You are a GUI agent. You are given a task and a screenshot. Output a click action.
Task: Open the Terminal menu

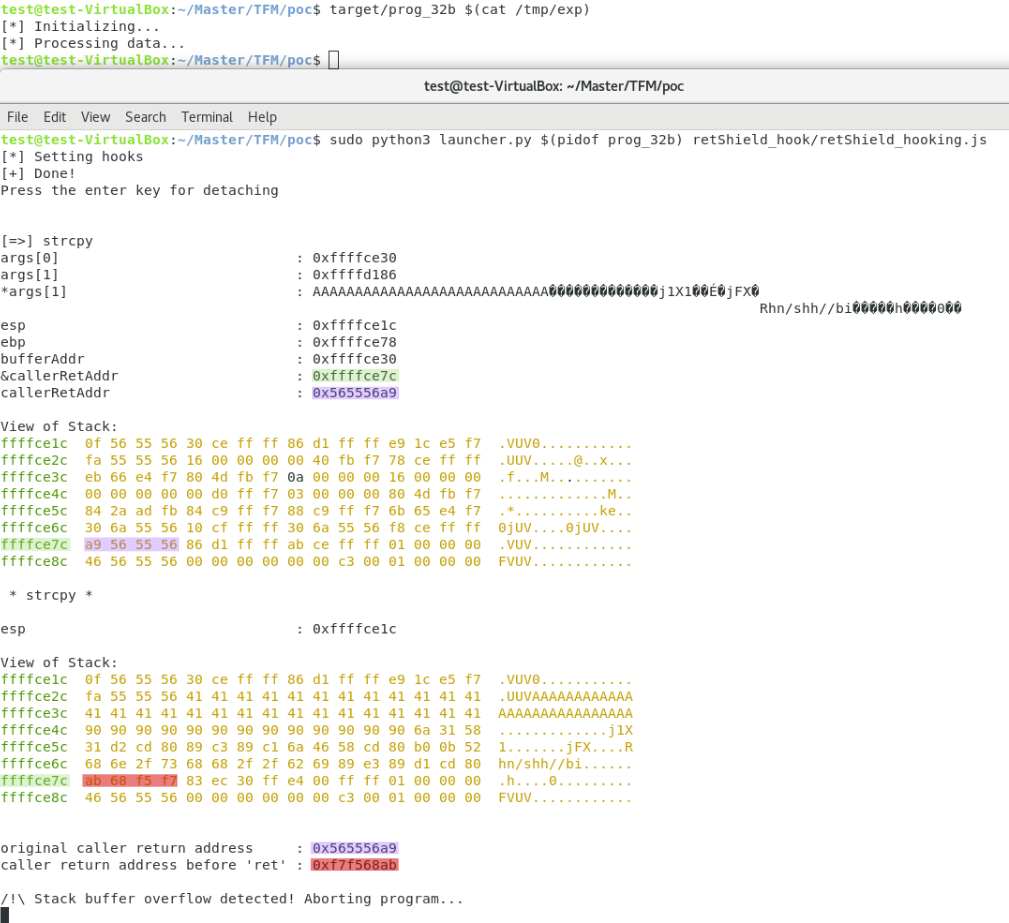[x=207, y=117]
